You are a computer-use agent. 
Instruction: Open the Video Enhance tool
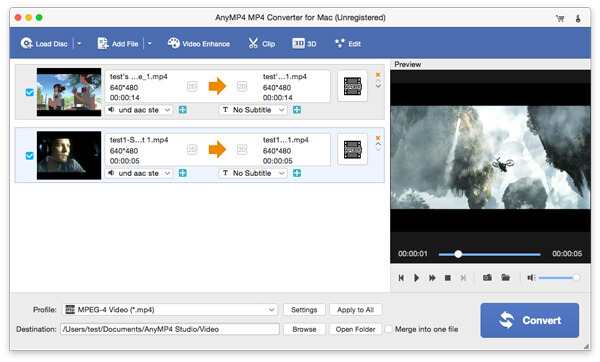pos(199,44)
